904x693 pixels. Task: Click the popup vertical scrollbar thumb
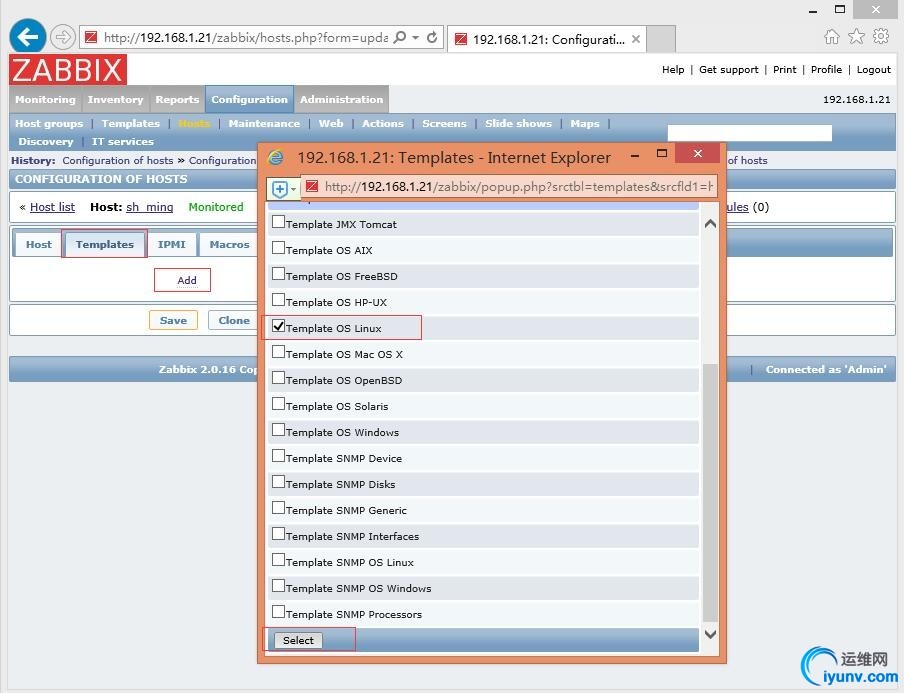coord(710,493)
